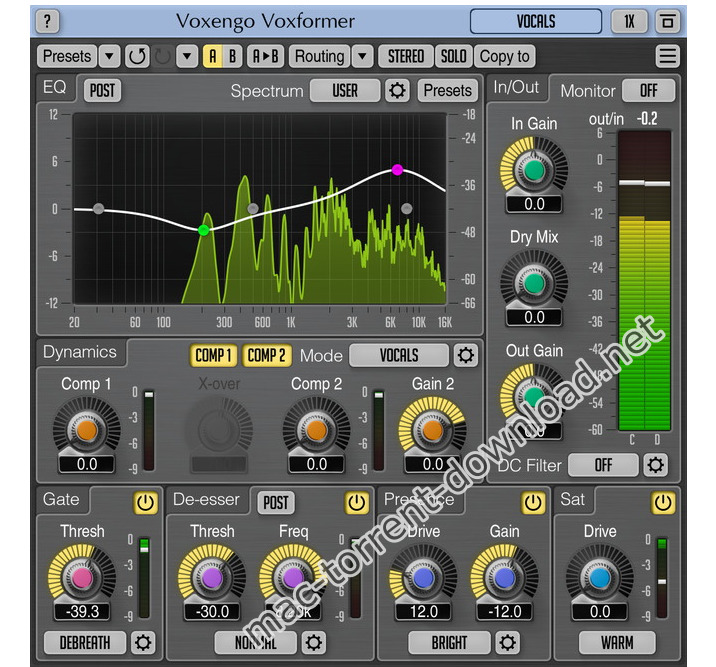
Task: Click the Gate Thresh knob
Action: [x=82, y=578]
